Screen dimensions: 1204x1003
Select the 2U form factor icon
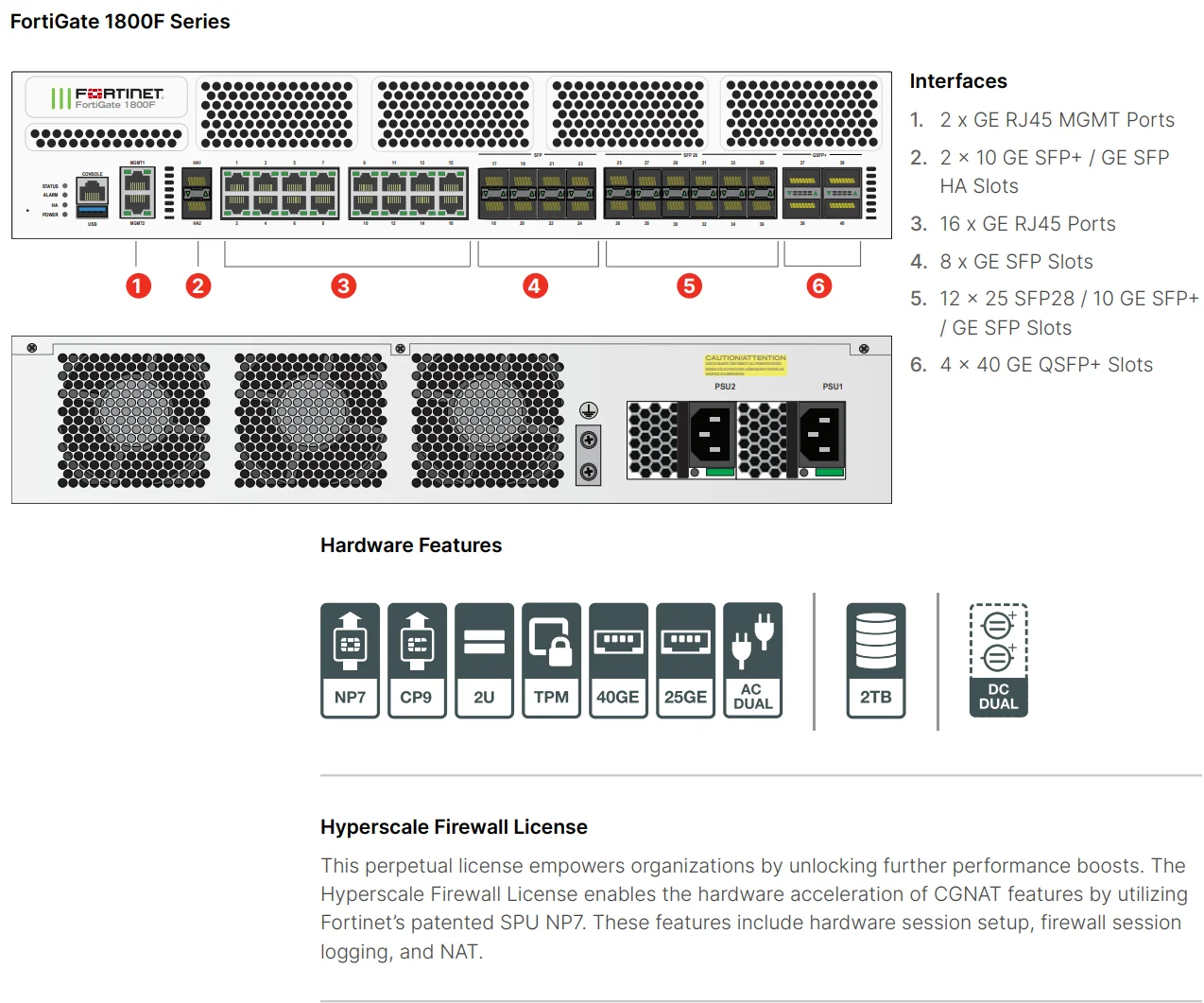point(483,660)
